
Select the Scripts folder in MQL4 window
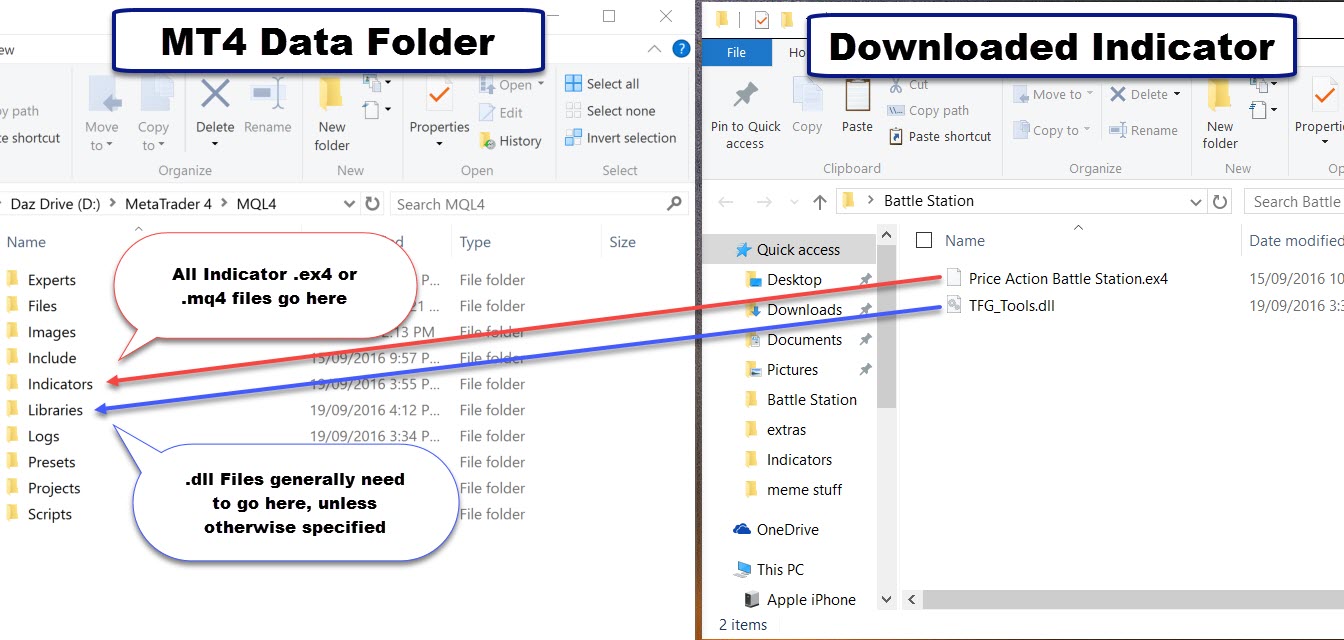[x=49, y=514]
